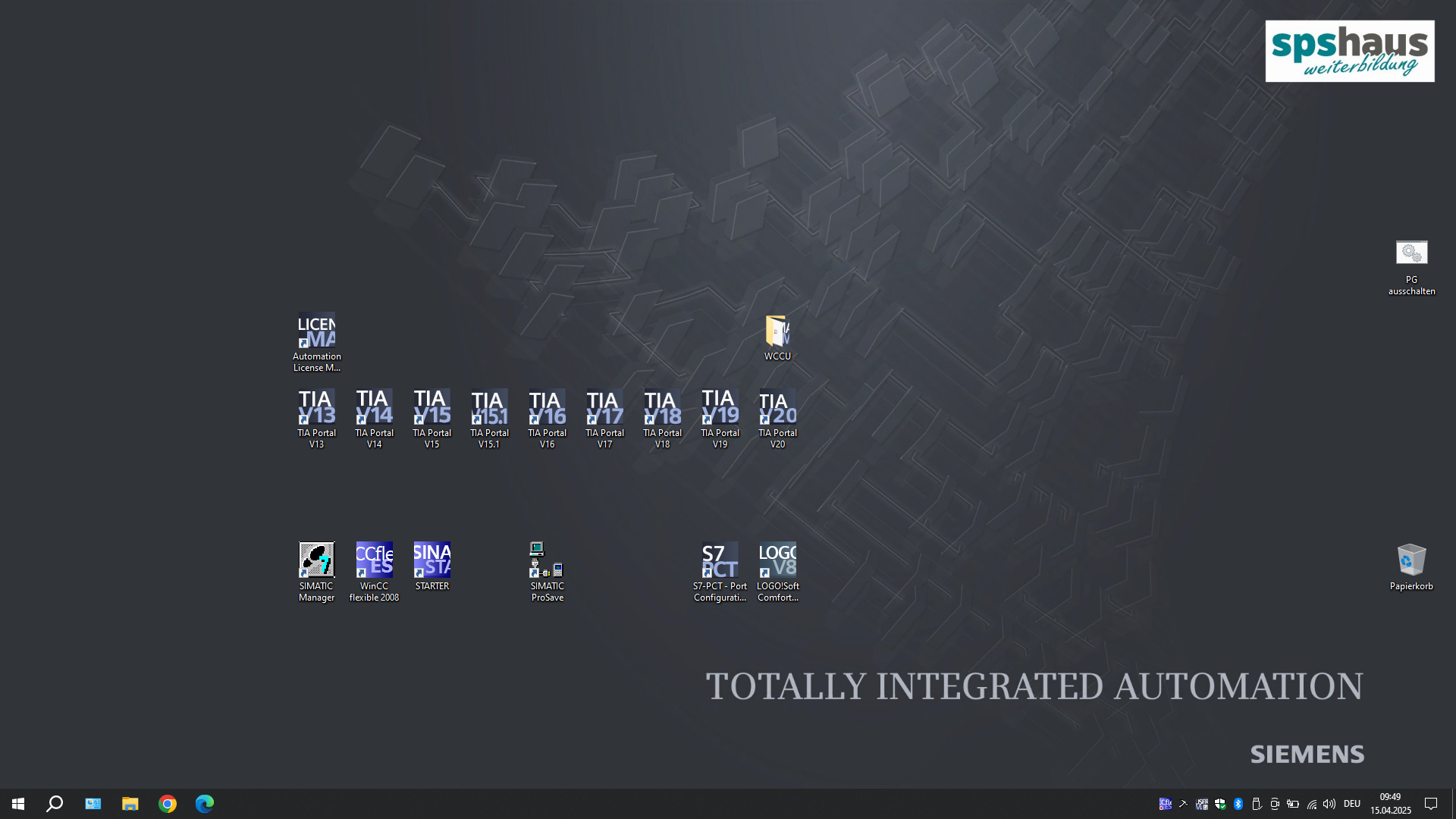
Task: Open the Windows Start menu
Action: click(x=18, y=804)
